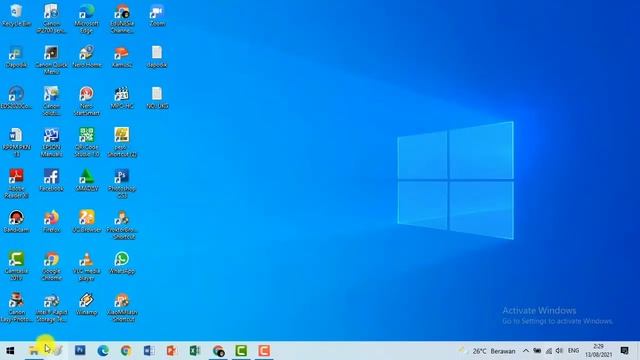Open Nero StartSmart shortcut
Viewport: 640px width, 360px height.
[x=87, y=101]
